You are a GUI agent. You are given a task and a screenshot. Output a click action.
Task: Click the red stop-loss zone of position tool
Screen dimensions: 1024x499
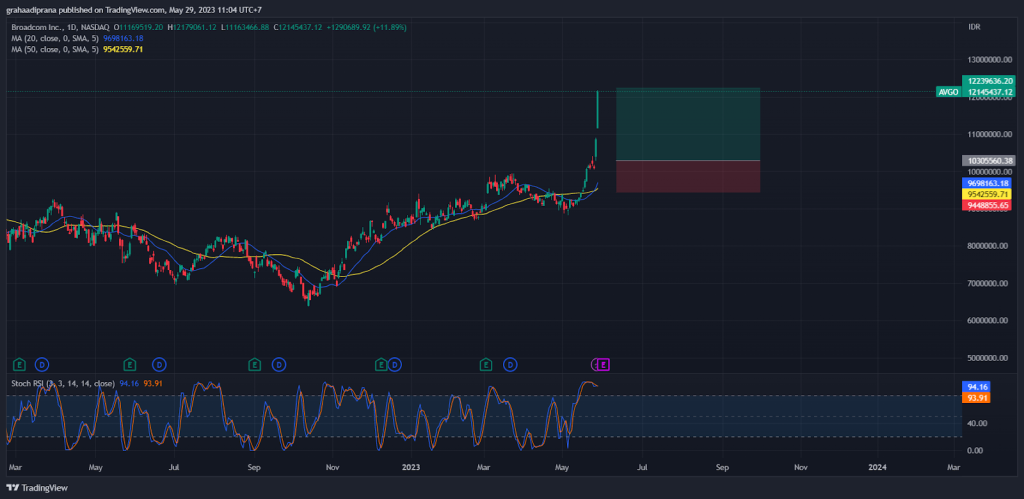point(688,176)
